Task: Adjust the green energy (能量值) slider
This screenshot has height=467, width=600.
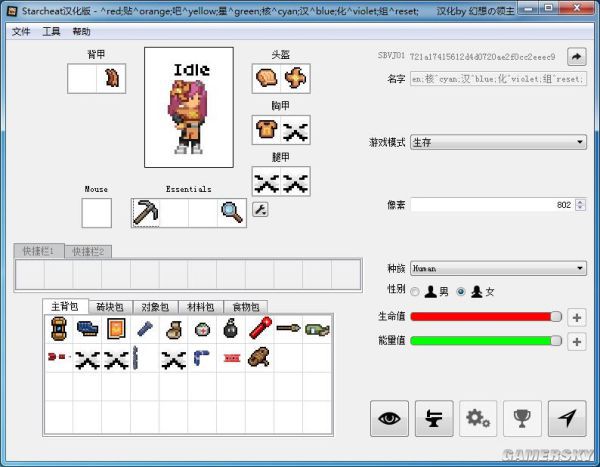Action: (486, 341)
